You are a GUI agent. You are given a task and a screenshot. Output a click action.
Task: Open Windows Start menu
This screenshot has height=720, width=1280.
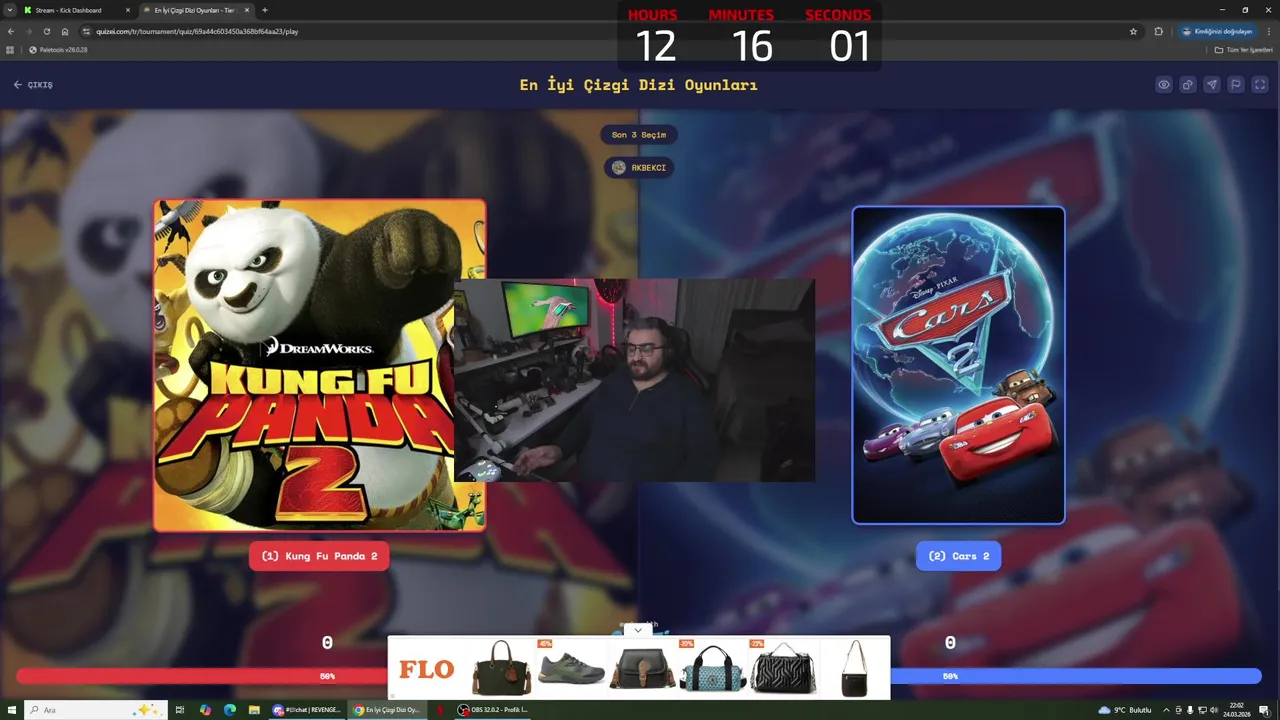click(x=10, y=710)
